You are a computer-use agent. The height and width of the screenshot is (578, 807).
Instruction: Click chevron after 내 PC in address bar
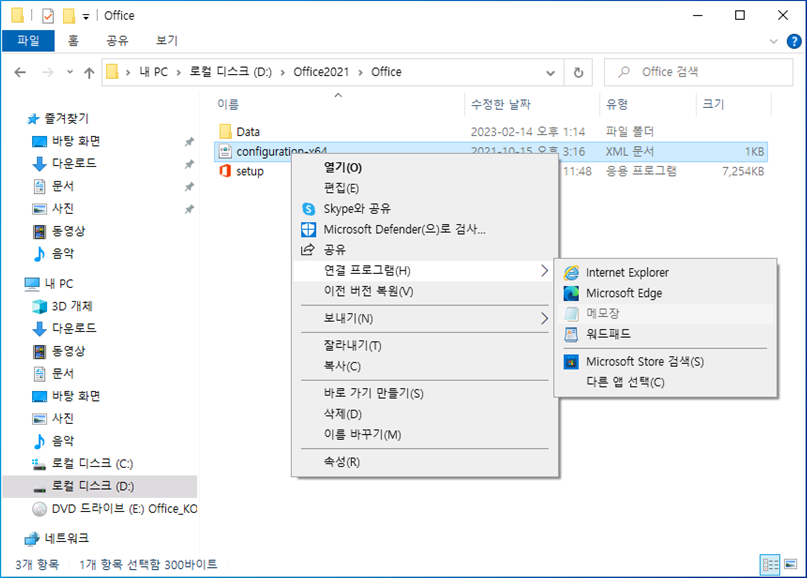(179, 73)
